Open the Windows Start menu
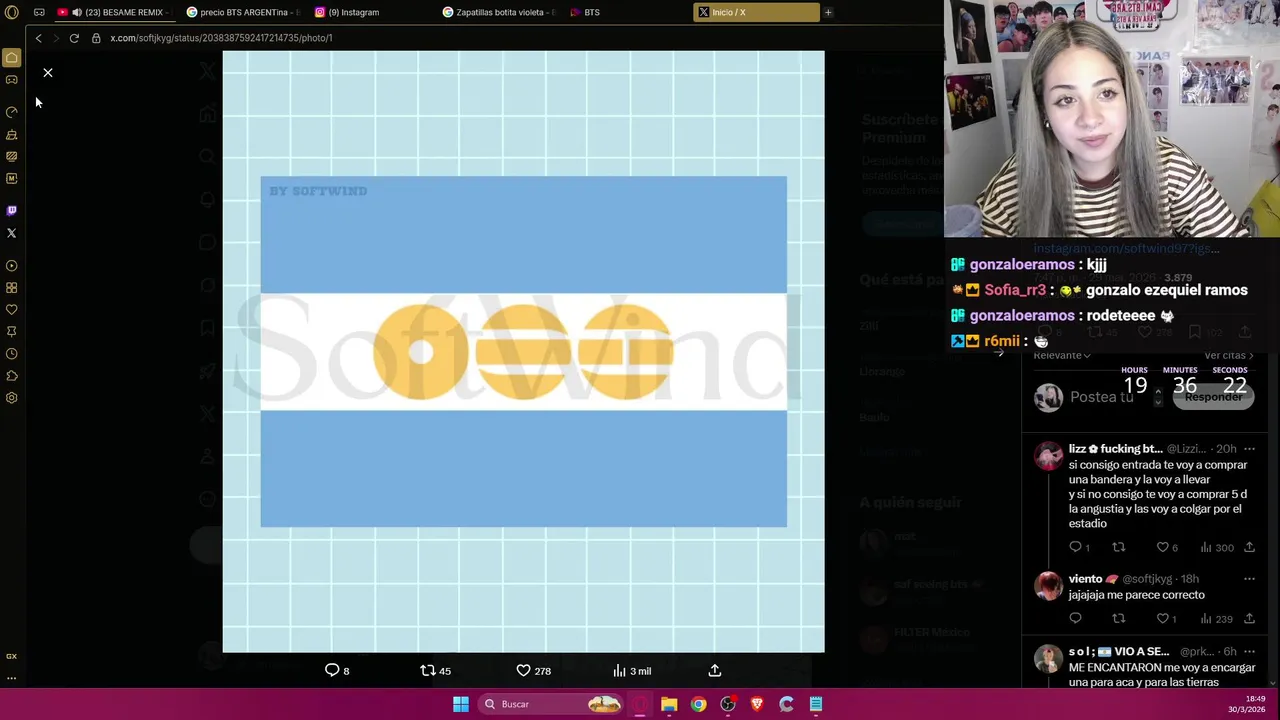 (x=461, y=704)
